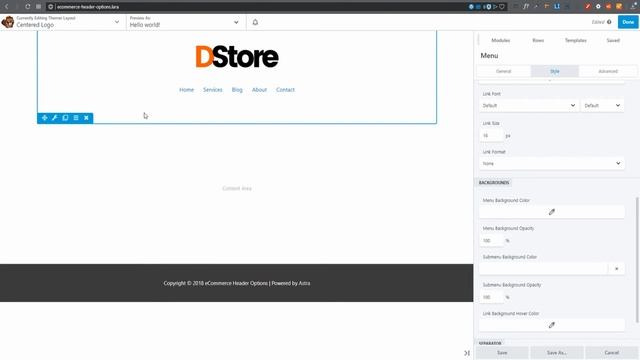Click the footer copyright text

point(237,283)
